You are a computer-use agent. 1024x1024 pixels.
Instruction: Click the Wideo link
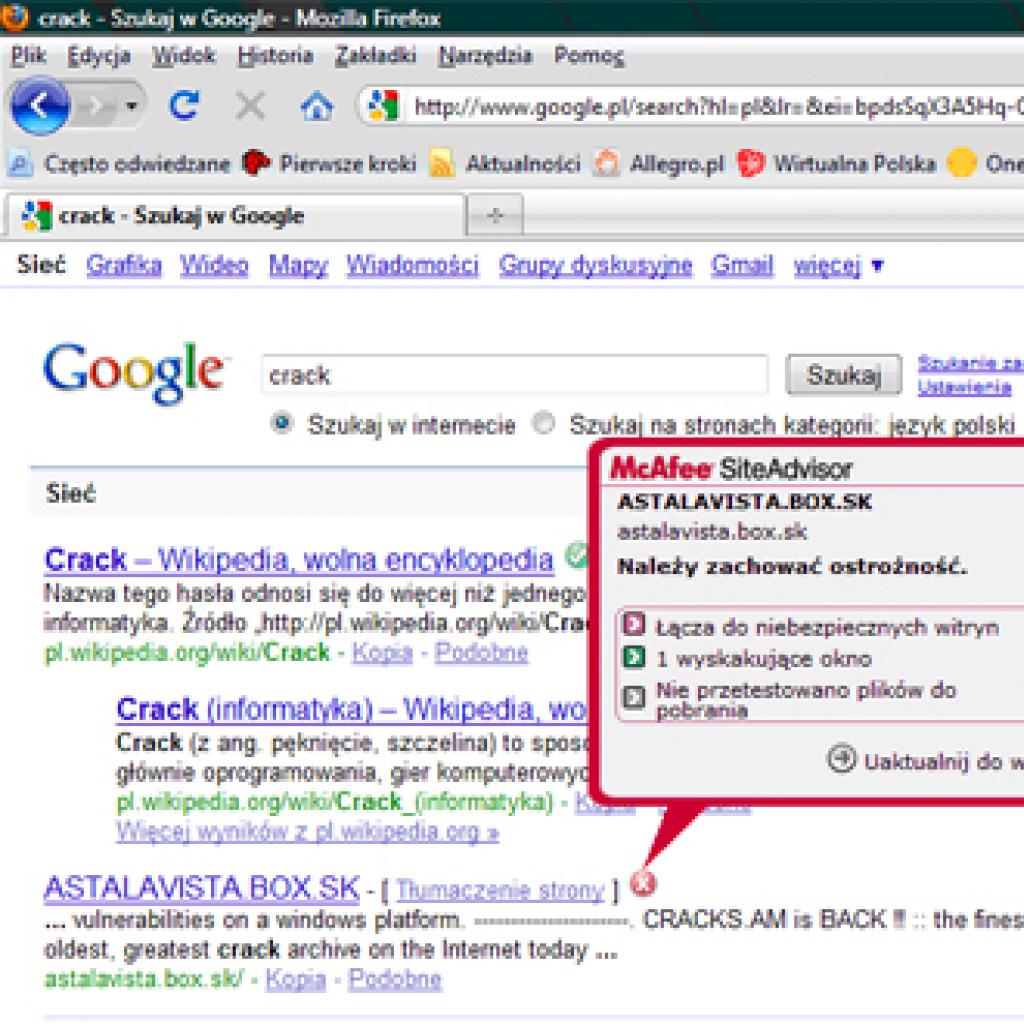[214, 265]
